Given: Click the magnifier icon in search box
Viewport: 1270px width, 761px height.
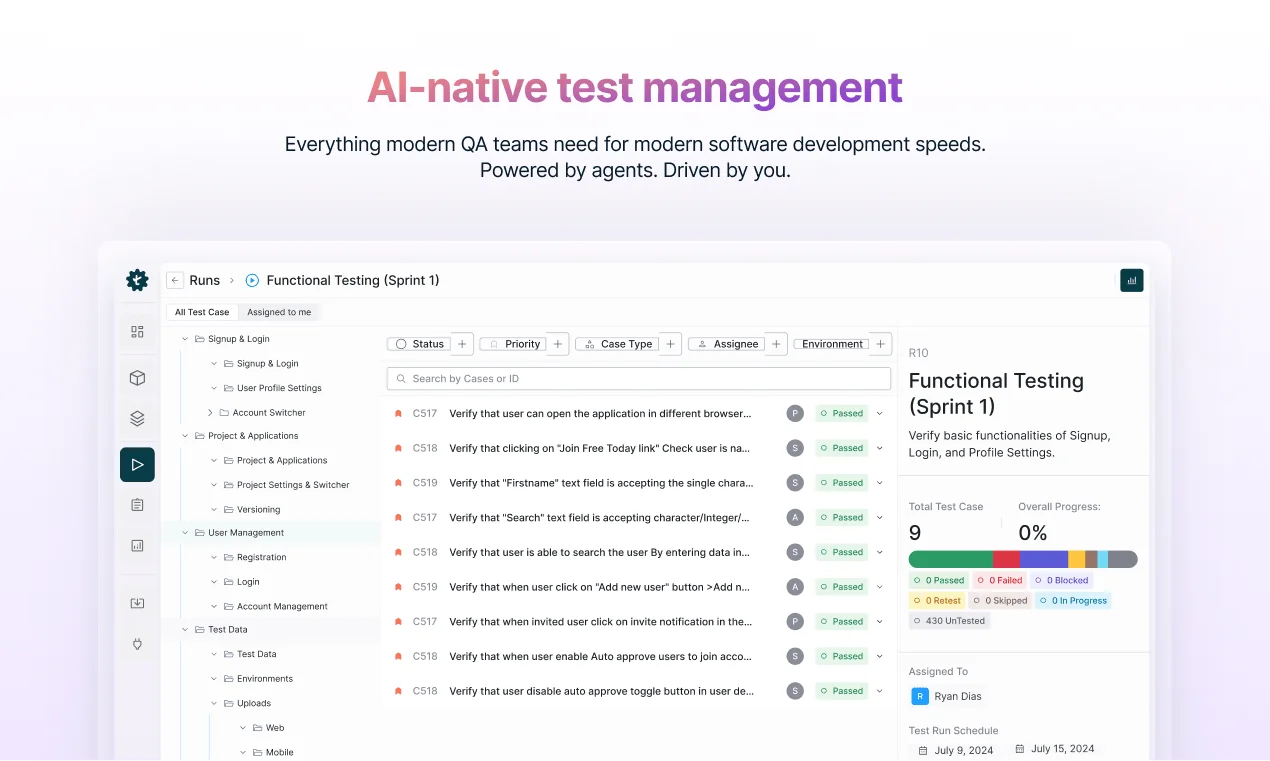Looking at the screenshot, I should click(401, 379).
